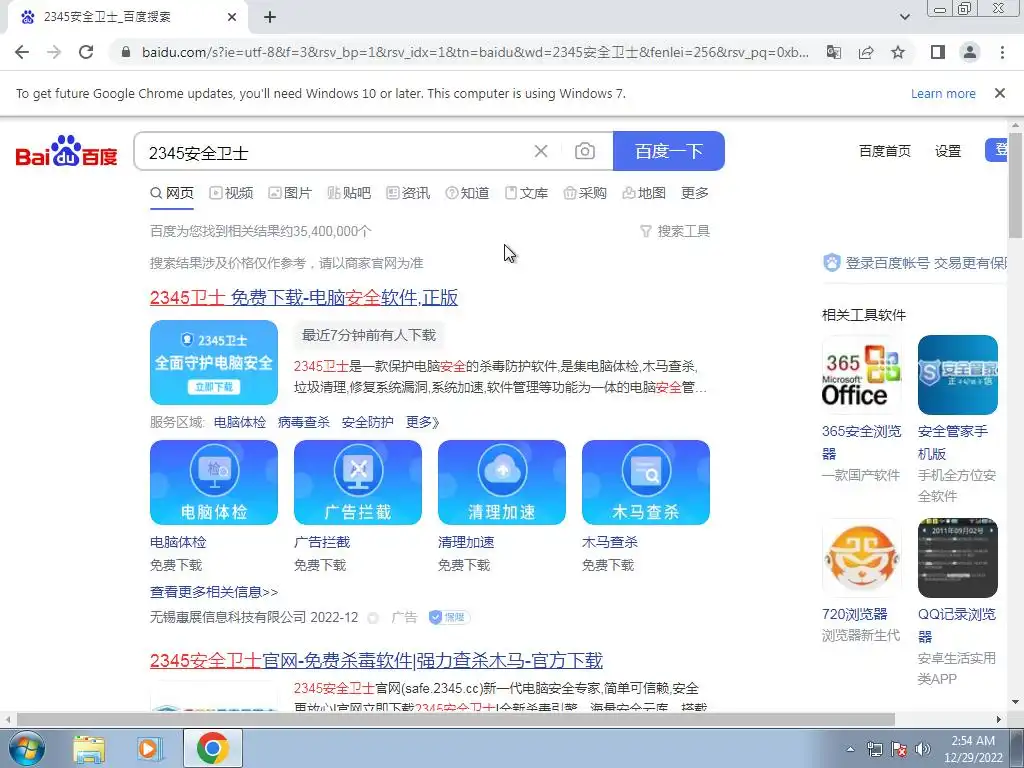Open the 安全管家手机版 link
This screenshot has height=768, width=1024.
point(953,442)
